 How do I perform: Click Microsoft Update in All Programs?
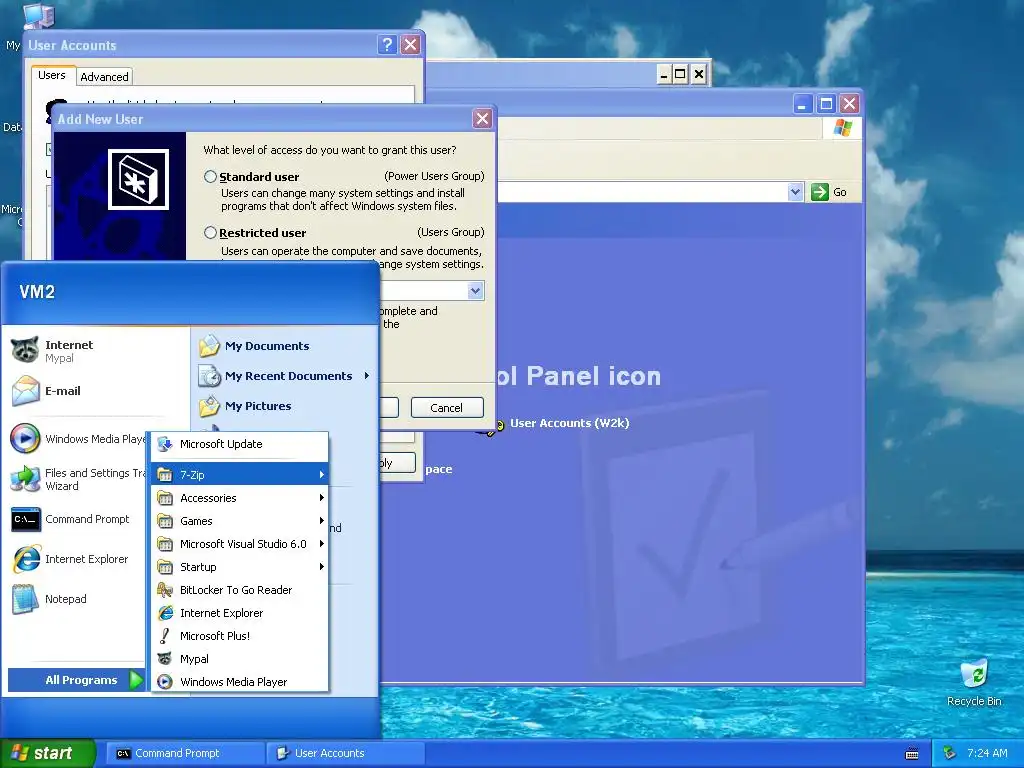pyautogui.click(x=240, y=444)
